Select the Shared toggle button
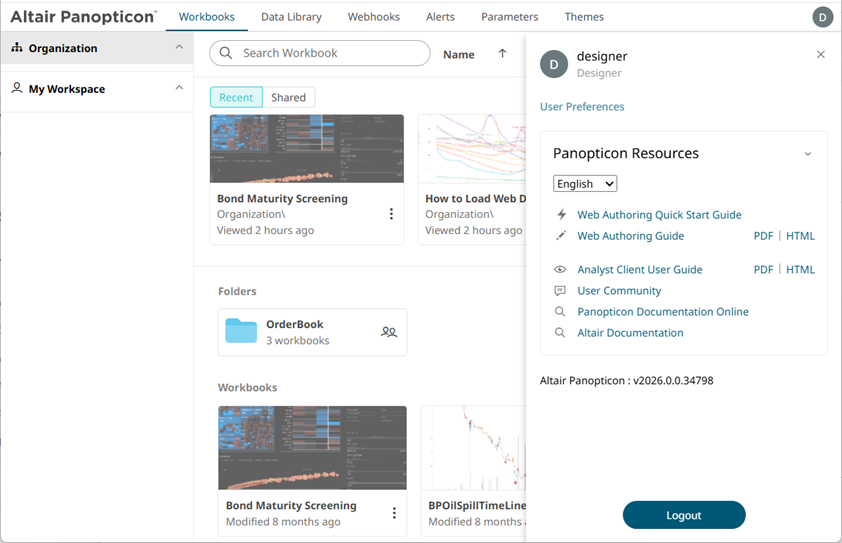 point(288,97)
